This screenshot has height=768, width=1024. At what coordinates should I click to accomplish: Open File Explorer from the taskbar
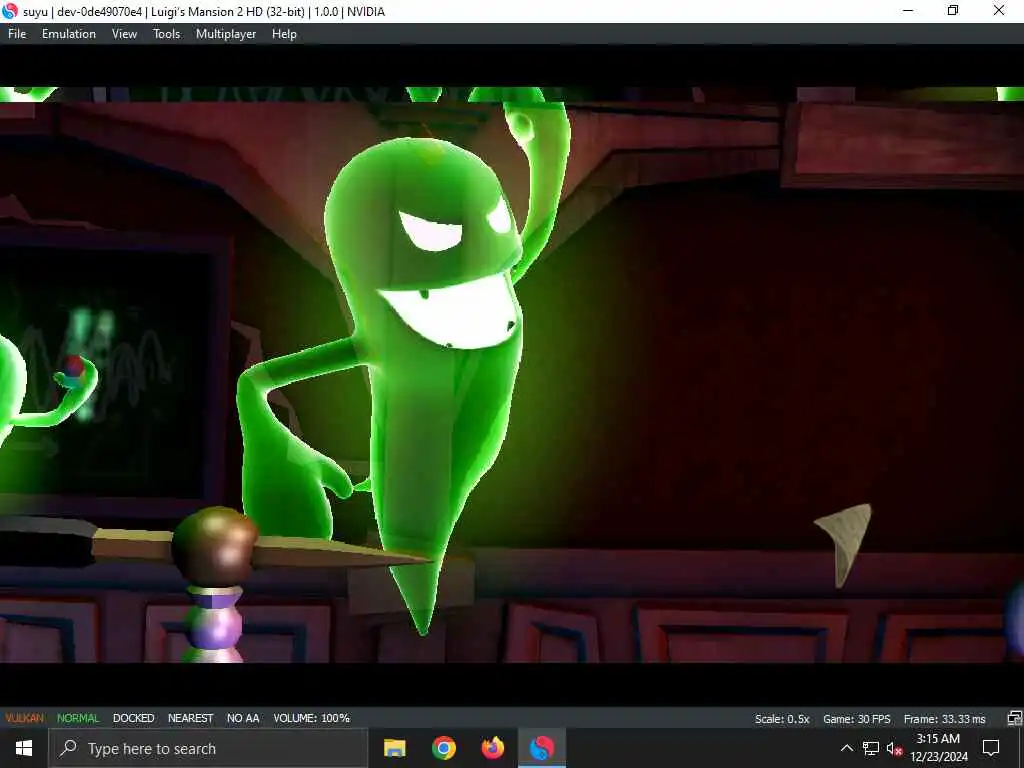(394, 748)
